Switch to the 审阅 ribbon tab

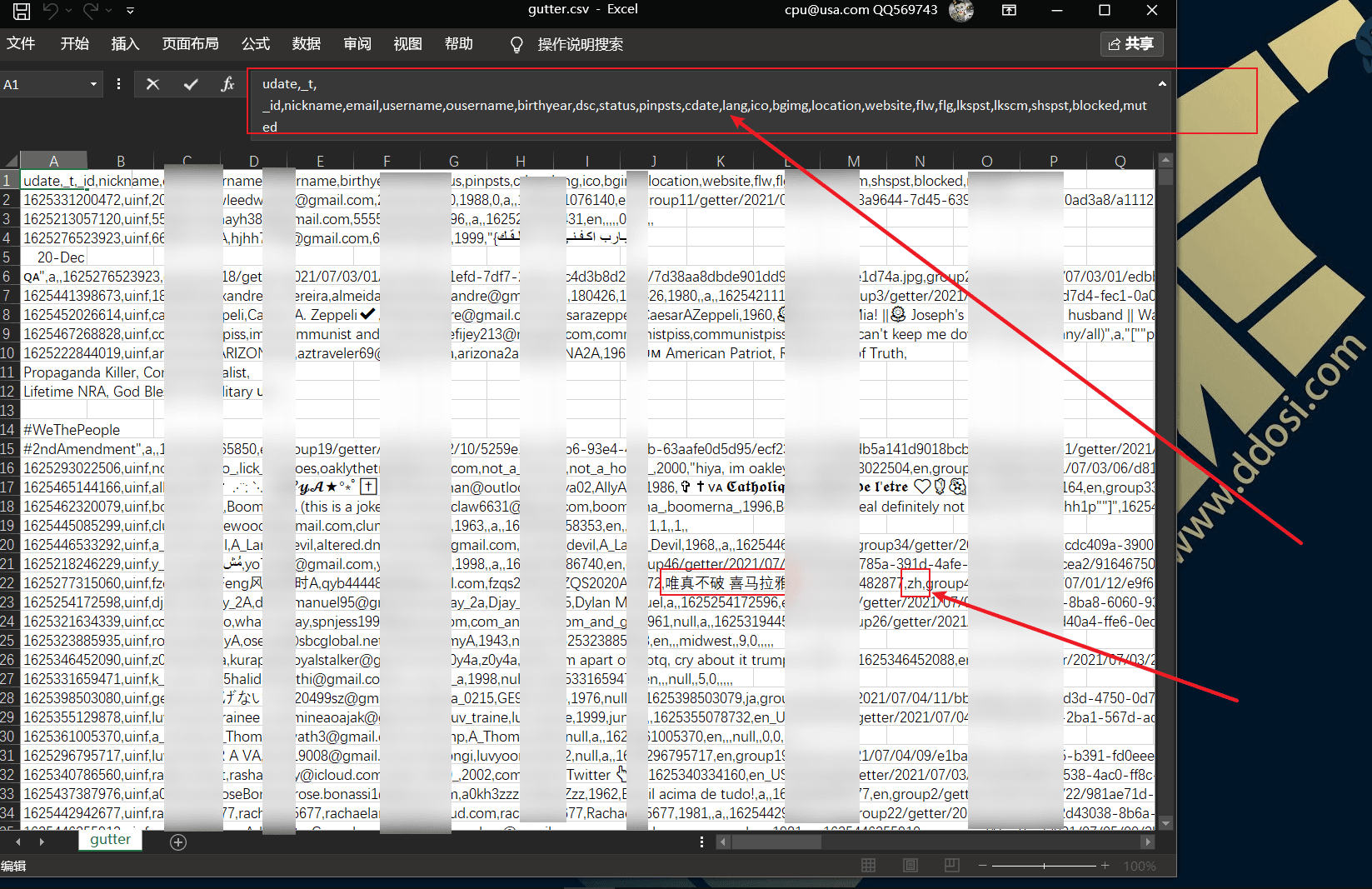pyautogui.click(x=357, y=43)
